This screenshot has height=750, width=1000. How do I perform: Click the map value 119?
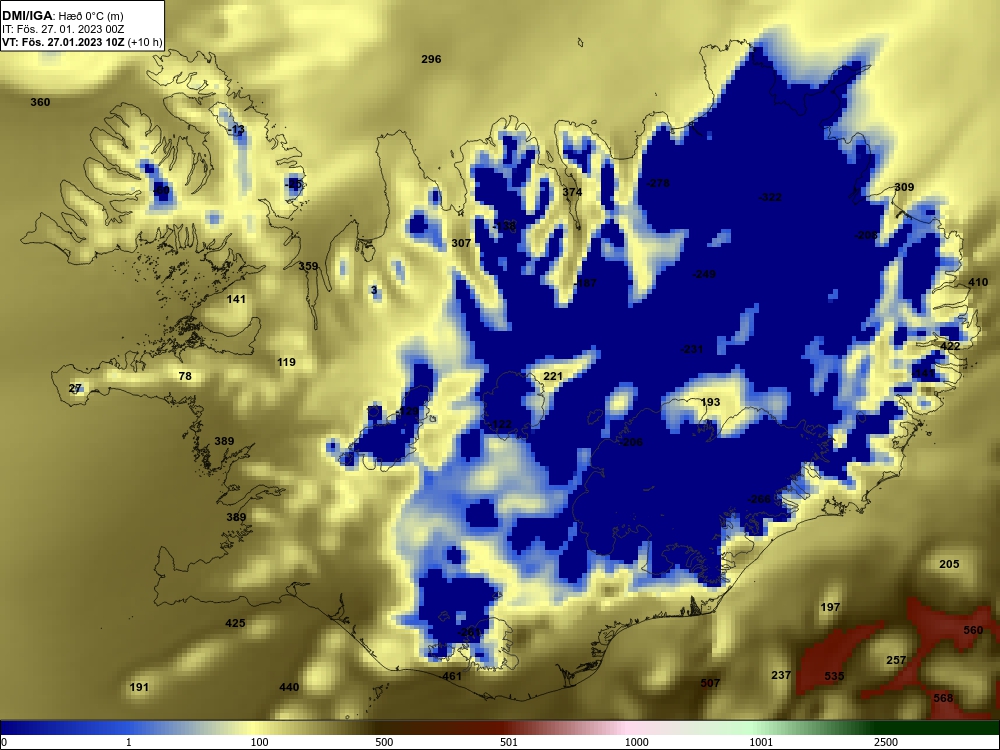pyautogui.click(x=286, y=362)
